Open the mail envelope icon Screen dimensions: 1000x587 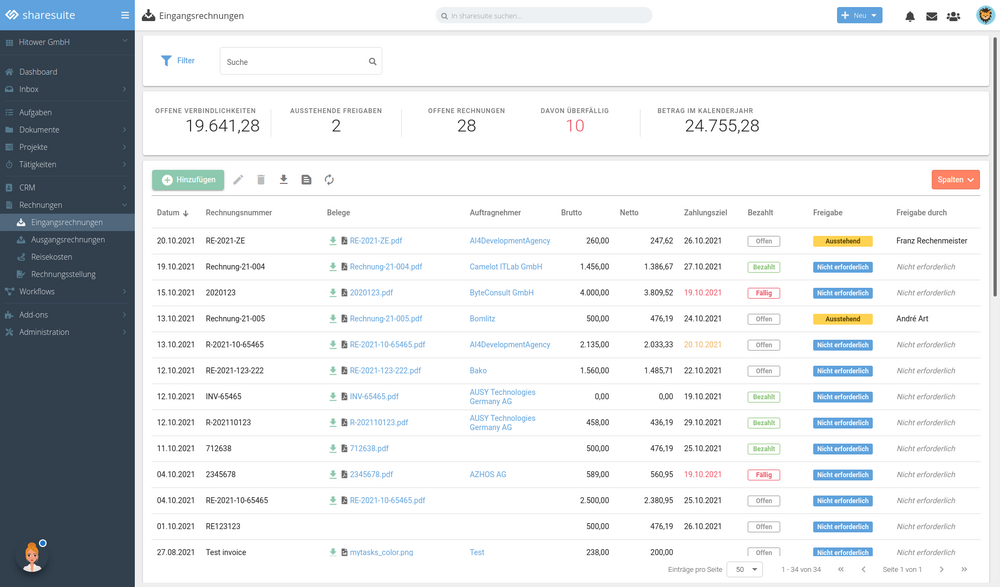pyautogui.click(x=931, y=16)
